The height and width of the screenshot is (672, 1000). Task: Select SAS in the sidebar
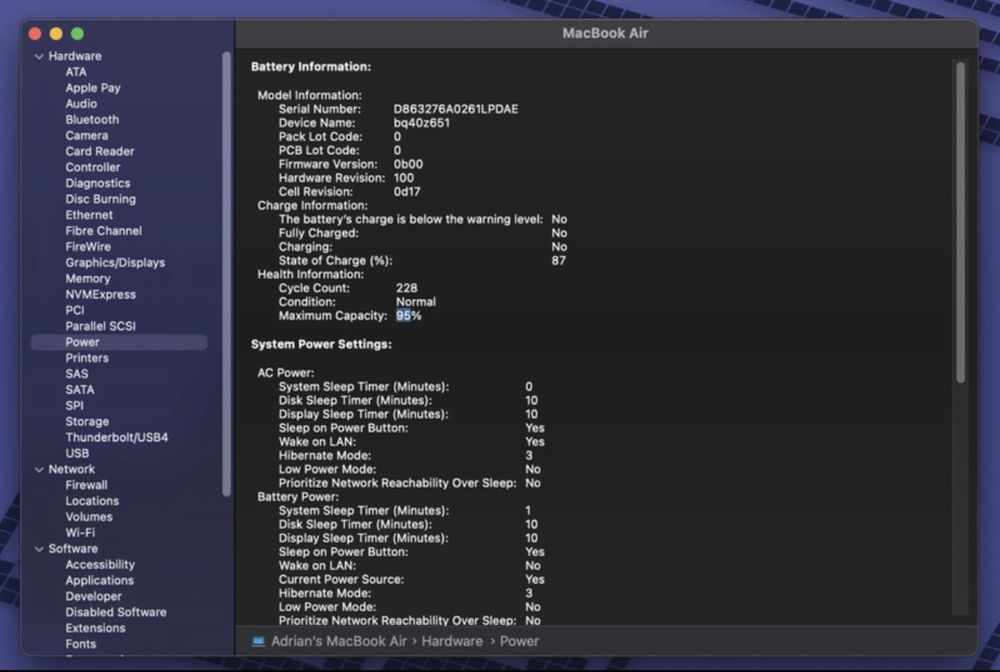click(77, 374)
